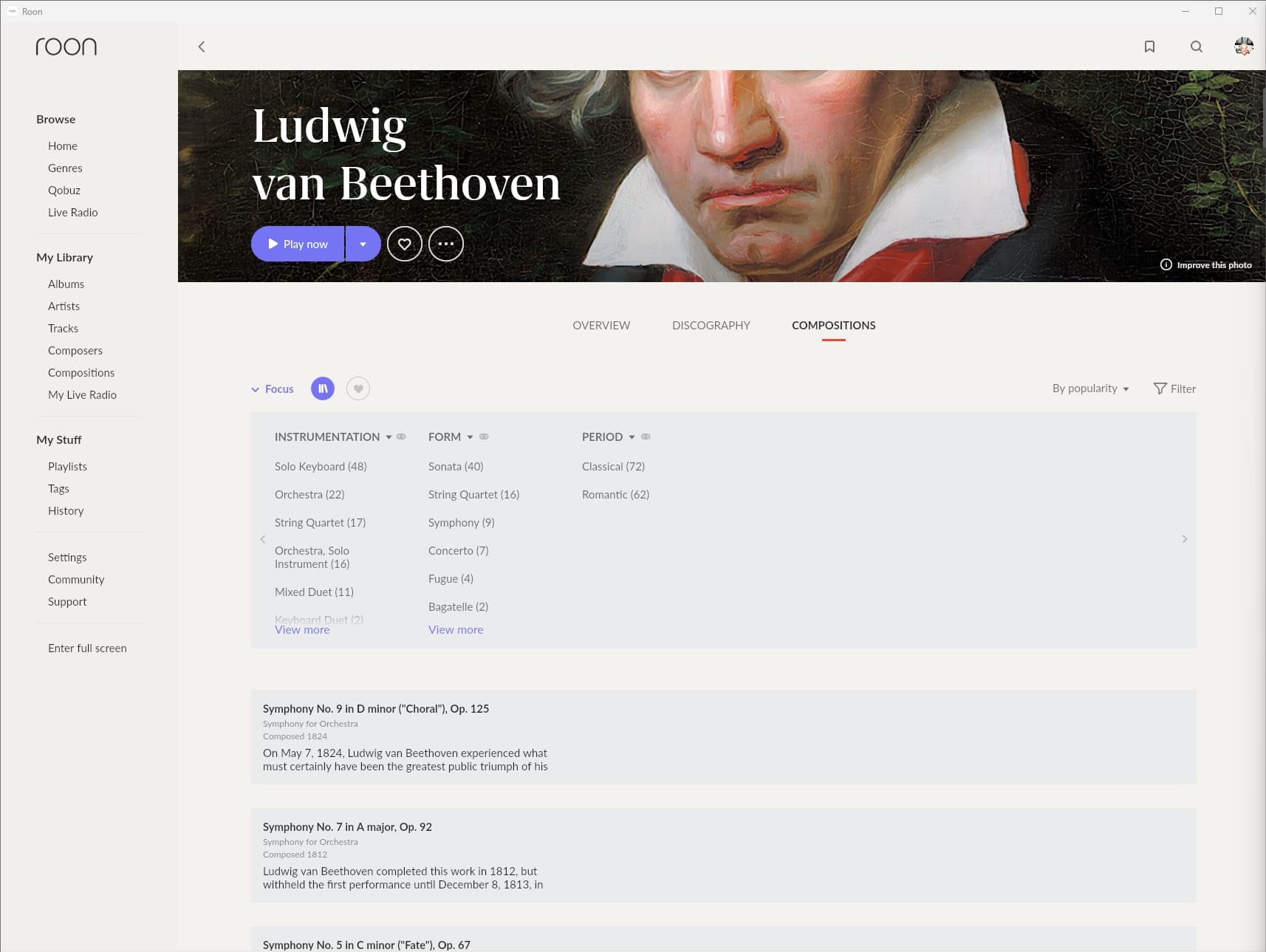The height and width of the screenshot is (952, 1266).
Task: Open the search magnifier icon
Action: 1197,47
